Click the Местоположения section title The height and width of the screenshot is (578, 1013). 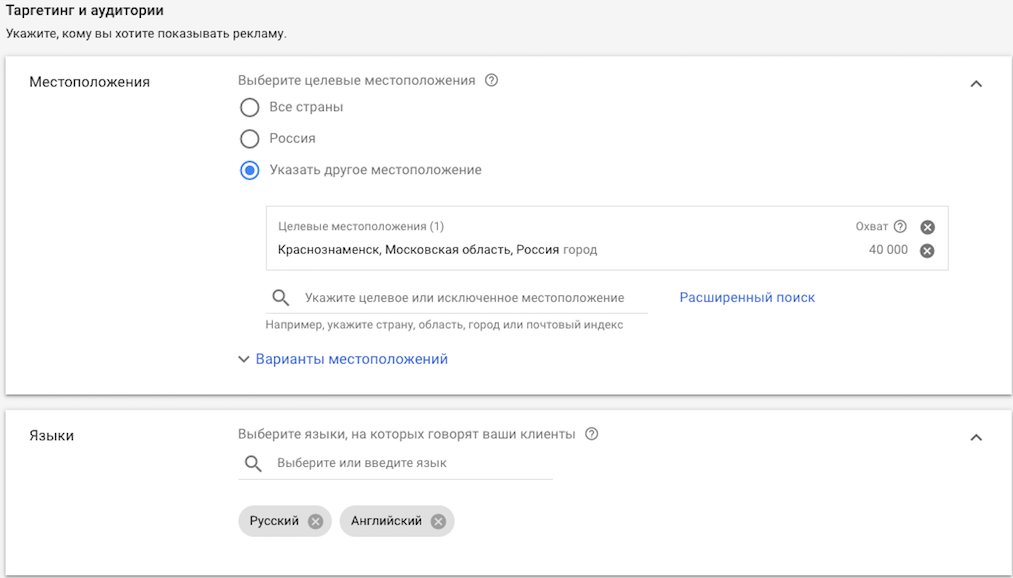coord(89,82)
